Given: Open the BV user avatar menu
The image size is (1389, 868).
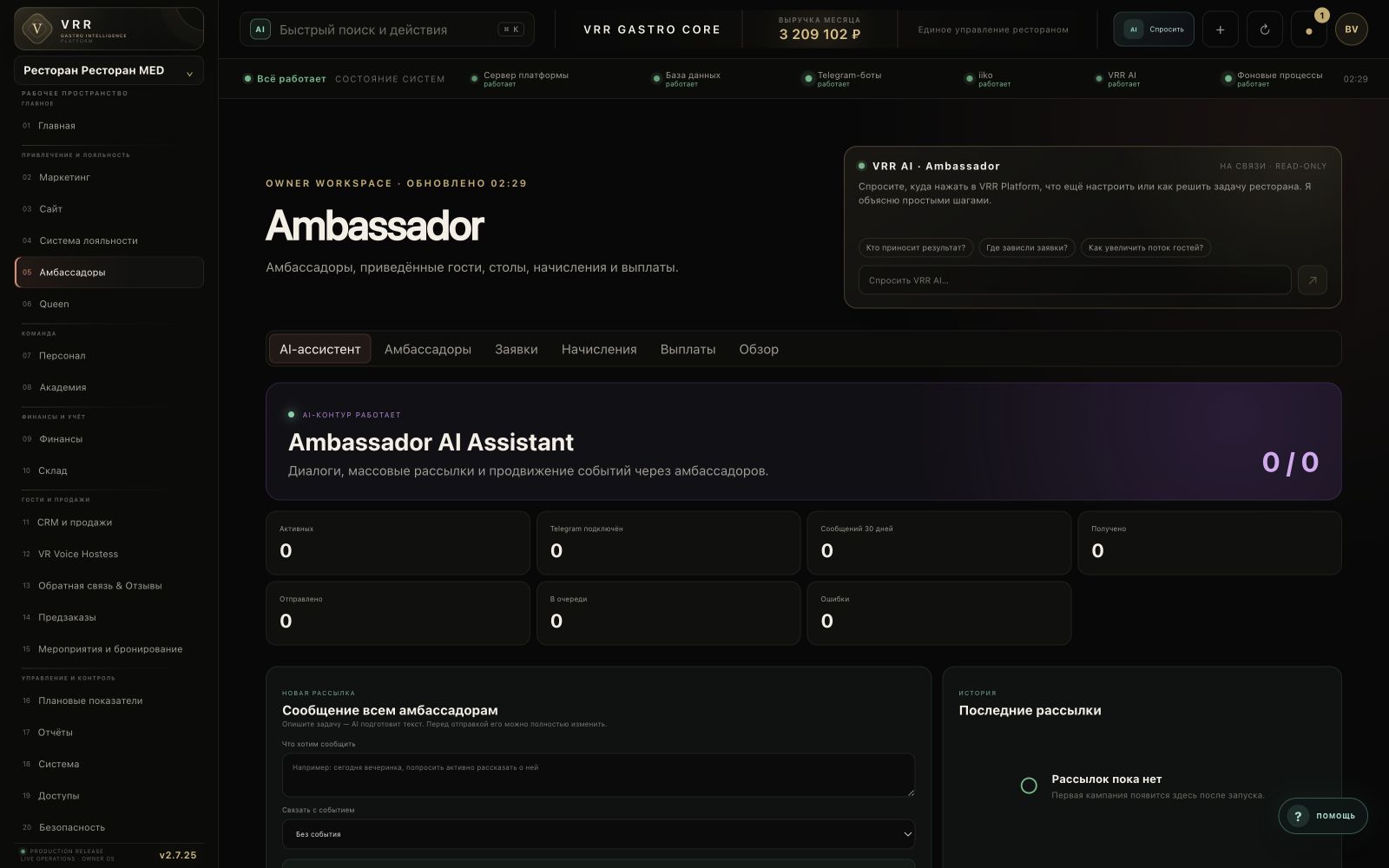Looking at the screenshot, I should tap(1352, 30).
